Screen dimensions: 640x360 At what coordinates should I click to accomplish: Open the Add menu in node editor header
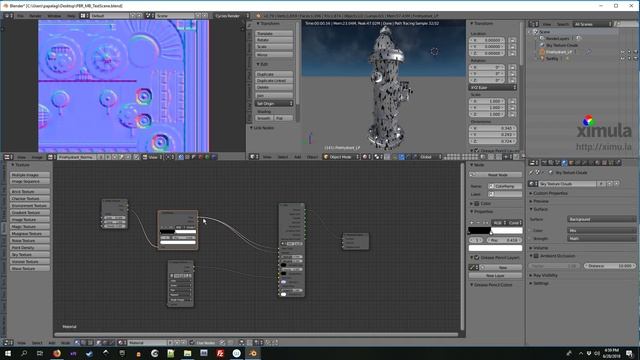click(x=52, y=343)
